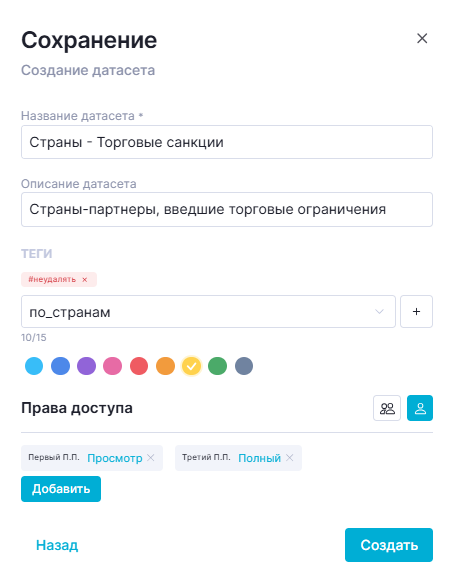Image resolution: width=454 pixels, height=583 pixels.
Task: Select the checked yellow tag color
Action: 191,366
